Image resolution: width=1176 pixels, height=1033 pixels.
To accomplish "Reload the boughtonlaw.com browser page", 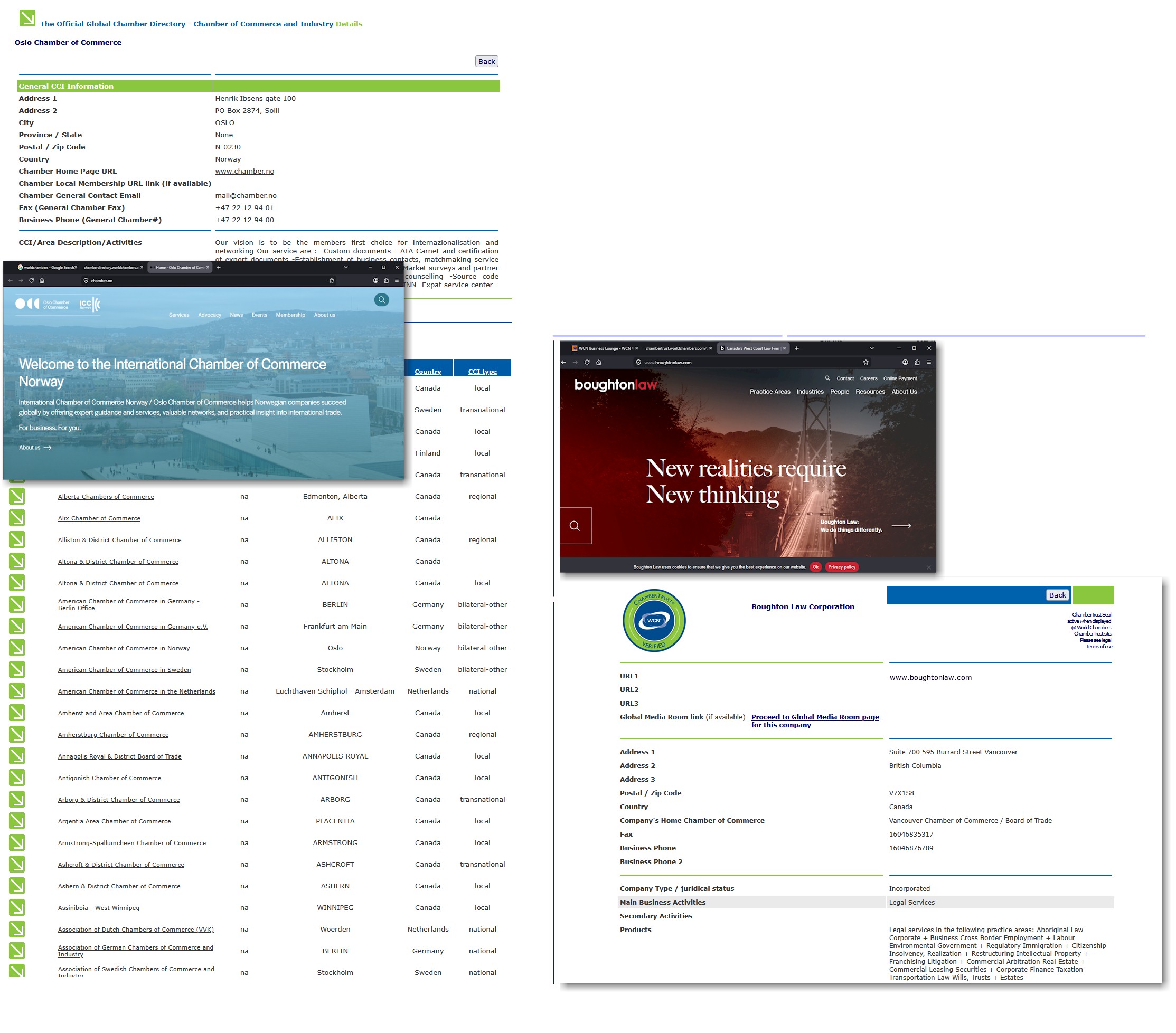I will [587, 362].
